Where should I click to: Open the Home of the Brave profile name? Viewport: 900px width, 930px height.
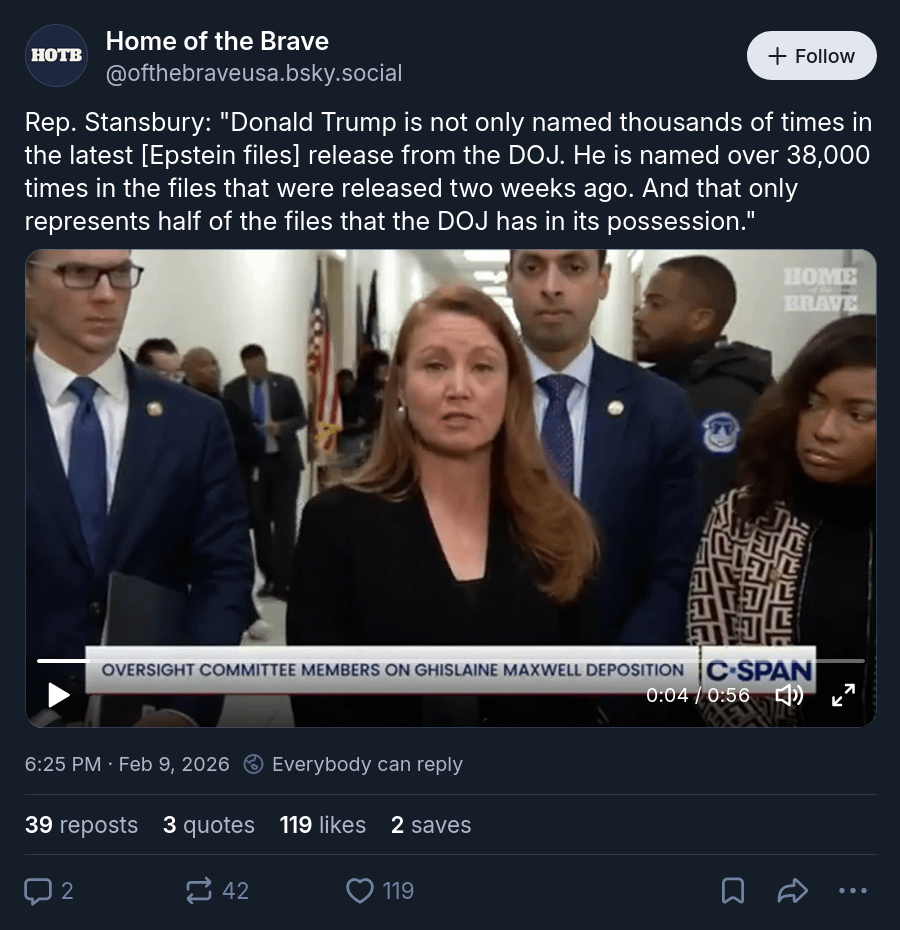pos(217,41)
